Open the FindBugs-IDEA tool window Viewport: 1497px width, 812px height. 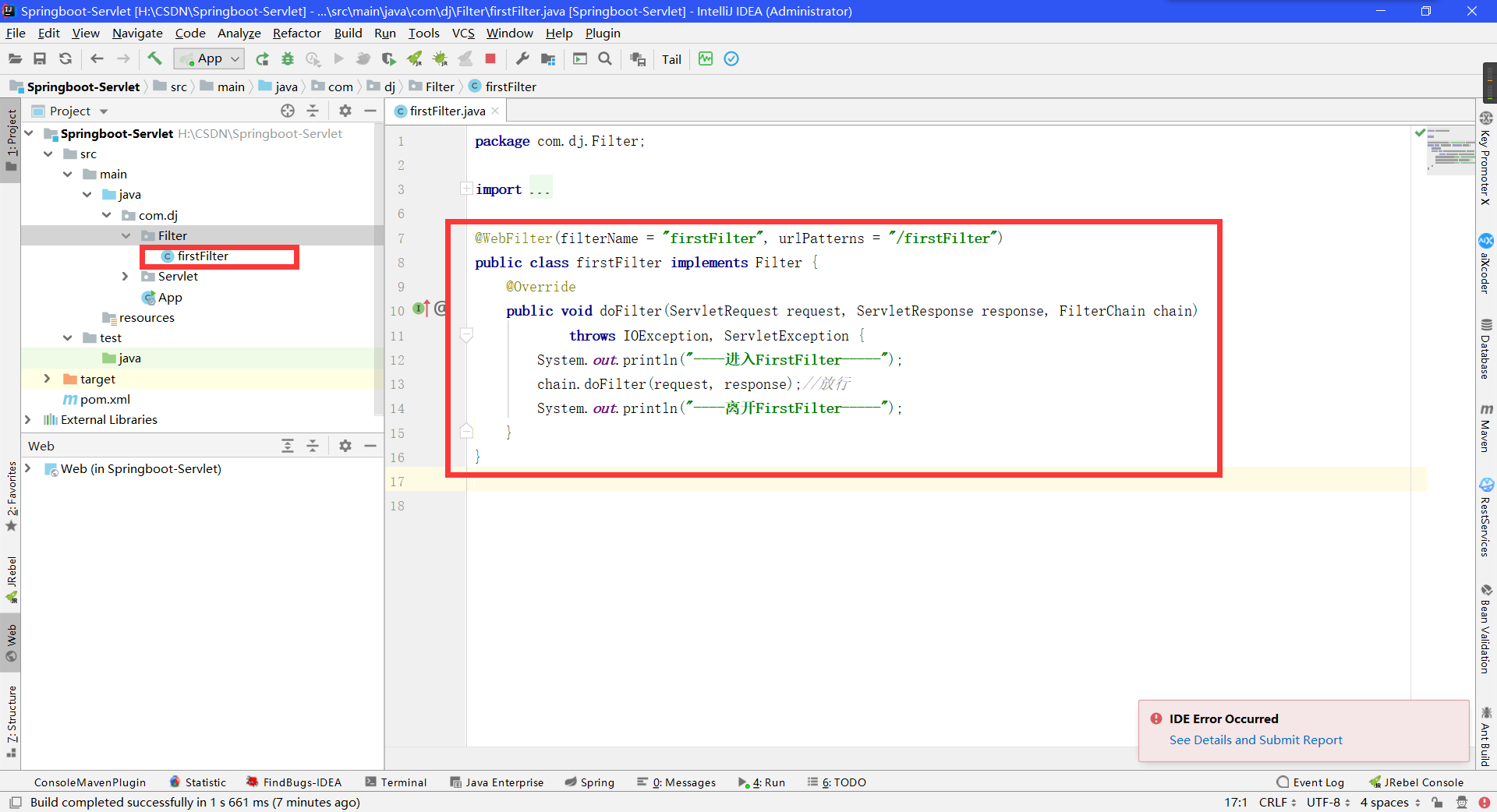(294, 782)
